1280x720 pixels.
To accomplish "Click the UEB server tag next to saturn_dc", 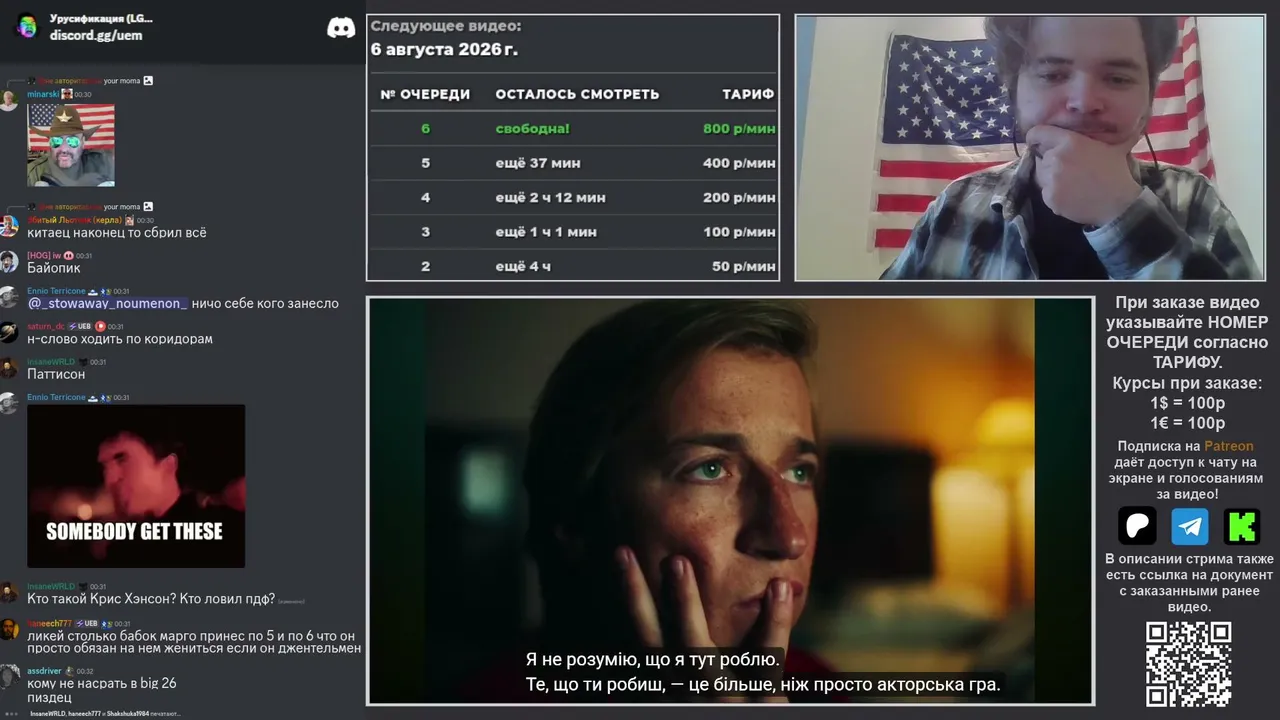I will (x=79, y=326).
